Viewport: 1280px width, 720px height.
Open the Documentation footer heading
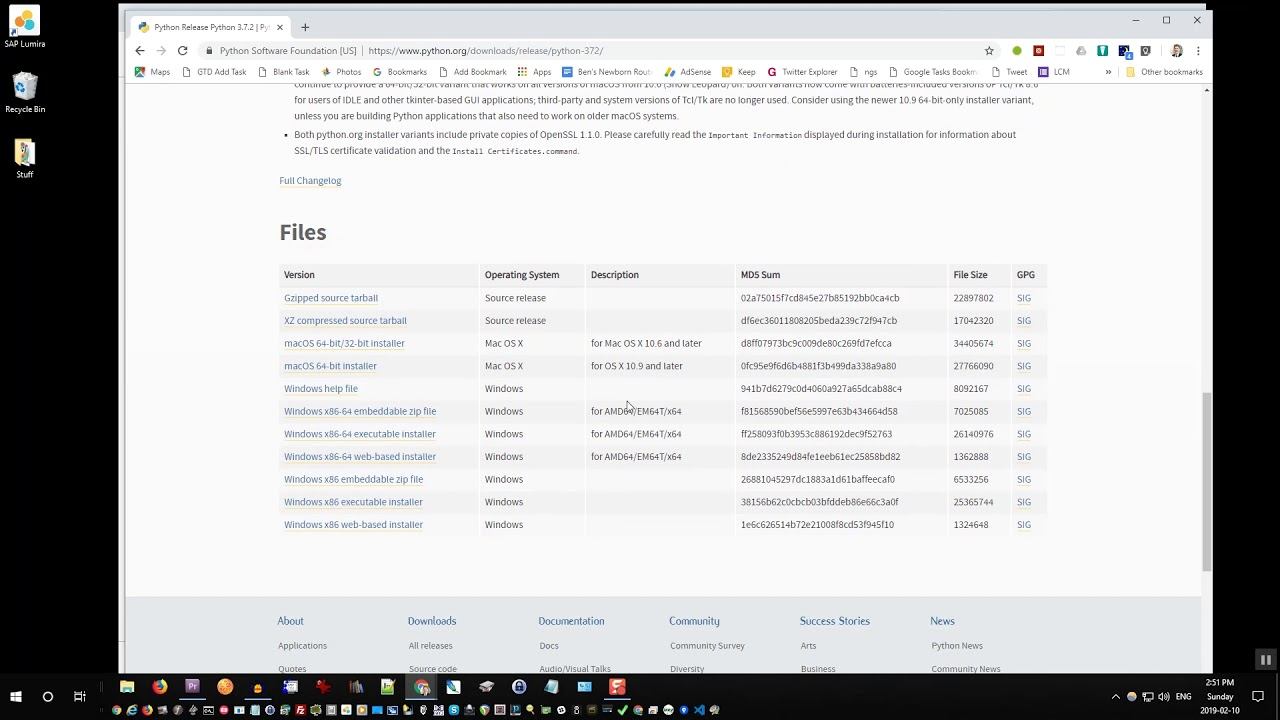571,621
